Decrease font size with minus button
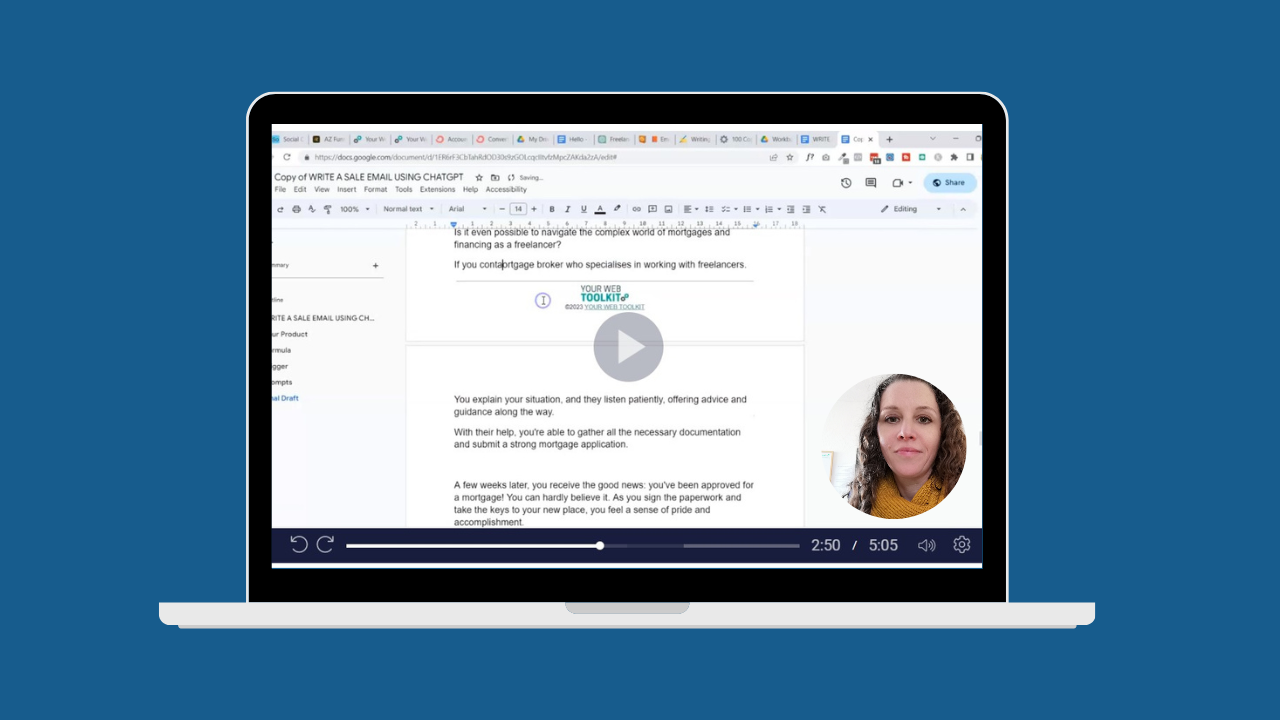This screenshot has width=1280, height=720. tap(502, 209)
